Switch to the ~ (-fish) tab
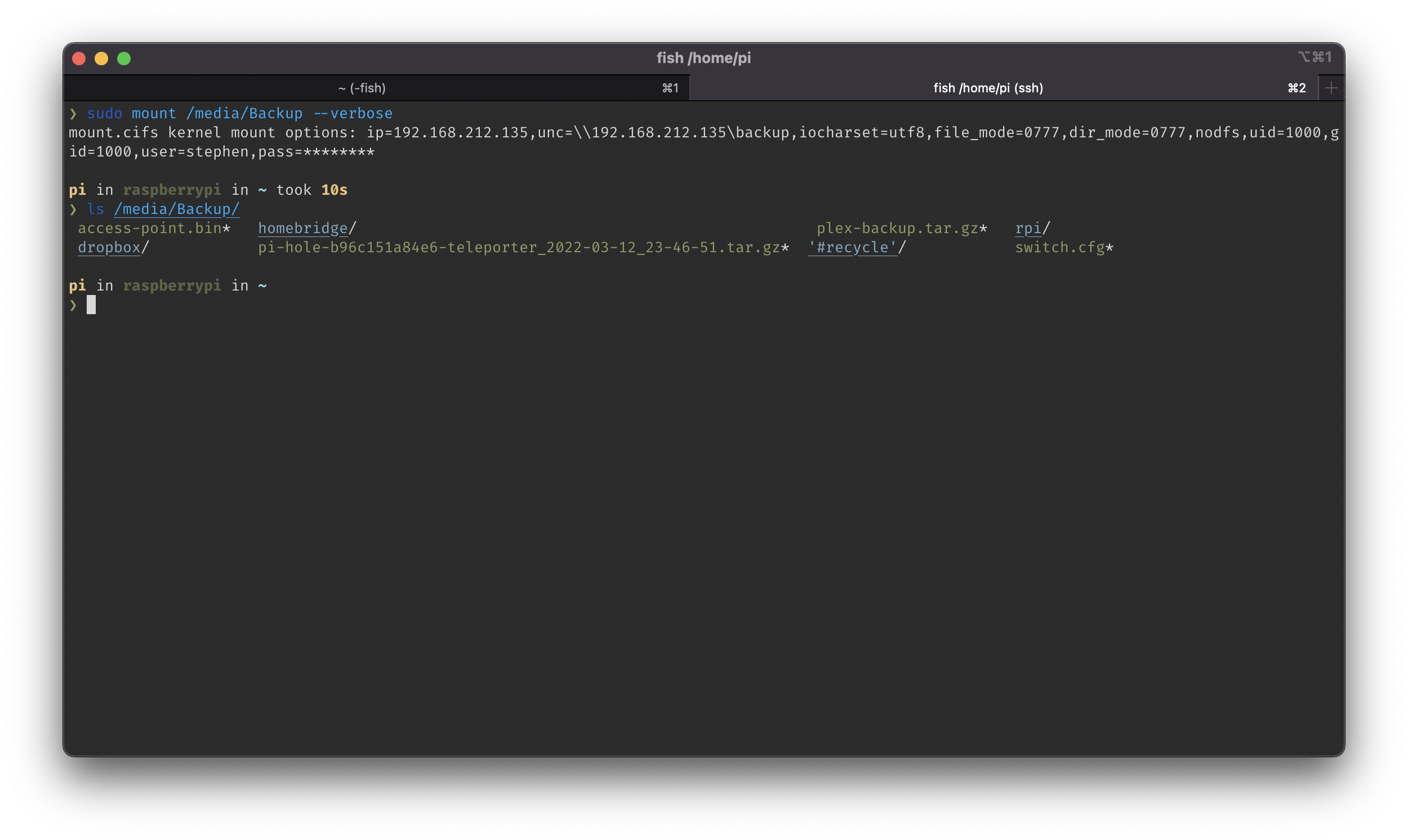 pyautogui.click(x=362, y=88)
